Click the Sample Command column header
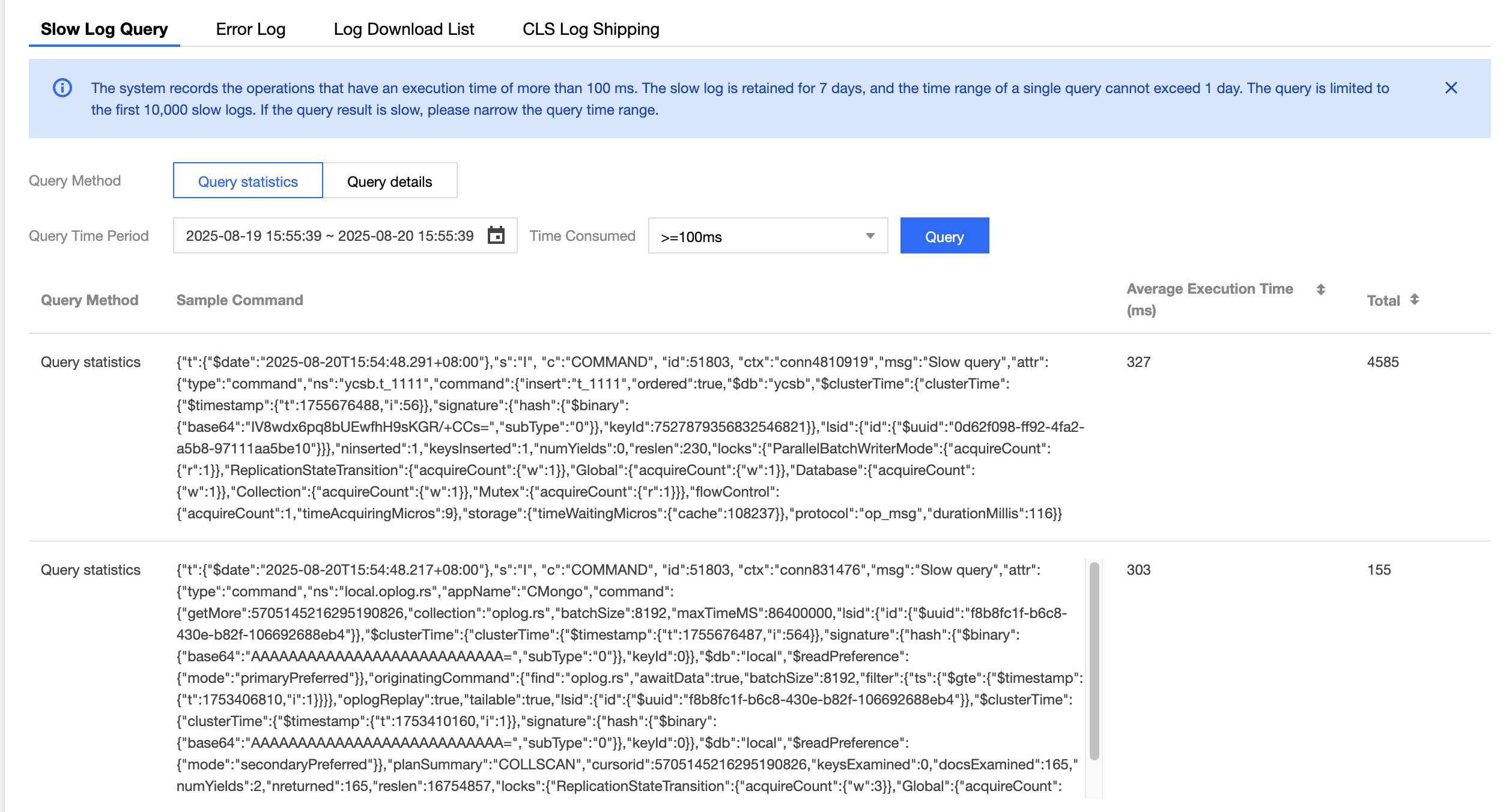Image resolution: width=1509 pixels, height=812 pixels. coord(240,300)
